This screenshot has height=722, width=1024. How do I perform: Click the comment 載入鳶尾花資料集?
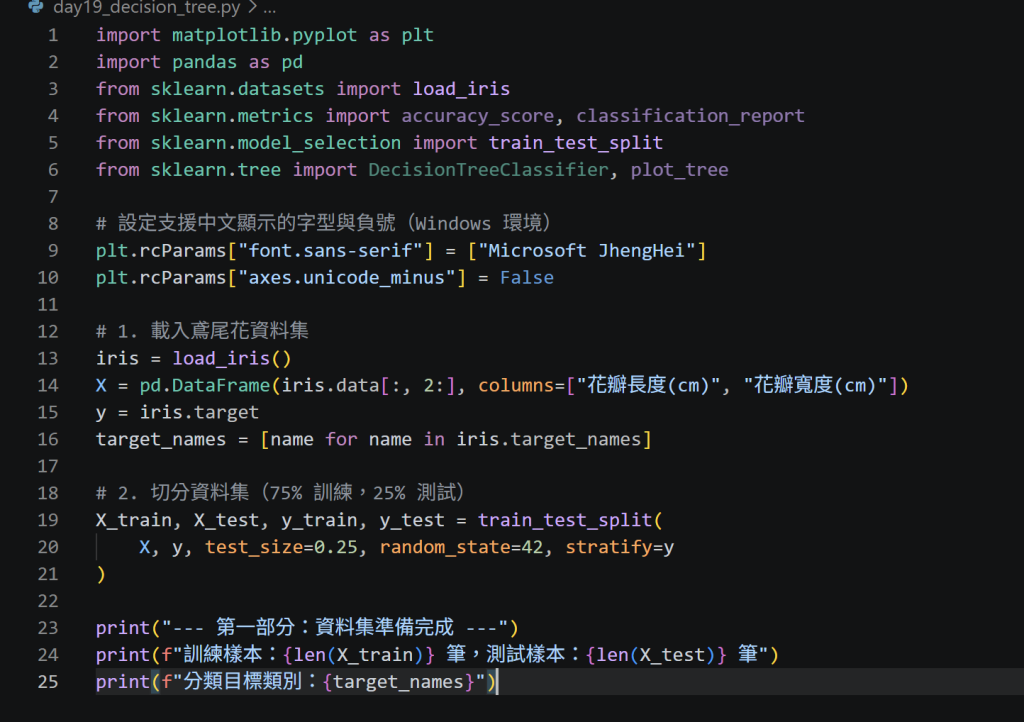[x=202, y=331]
